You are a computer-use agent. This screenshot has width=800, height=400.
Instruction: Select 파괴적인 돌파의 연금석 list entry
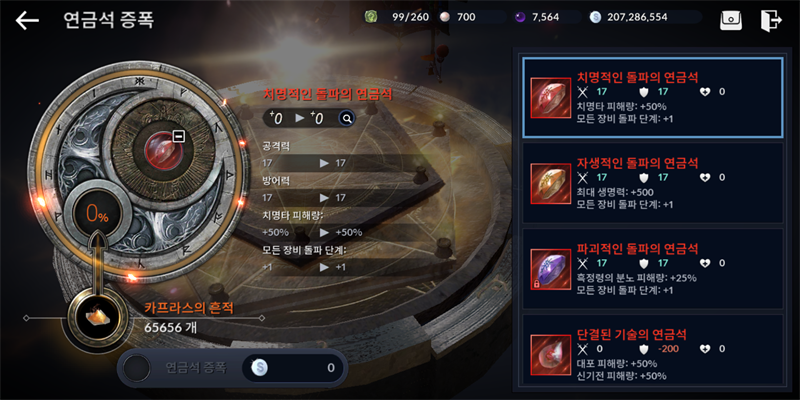pyautogui.click(x=653, y=268)
